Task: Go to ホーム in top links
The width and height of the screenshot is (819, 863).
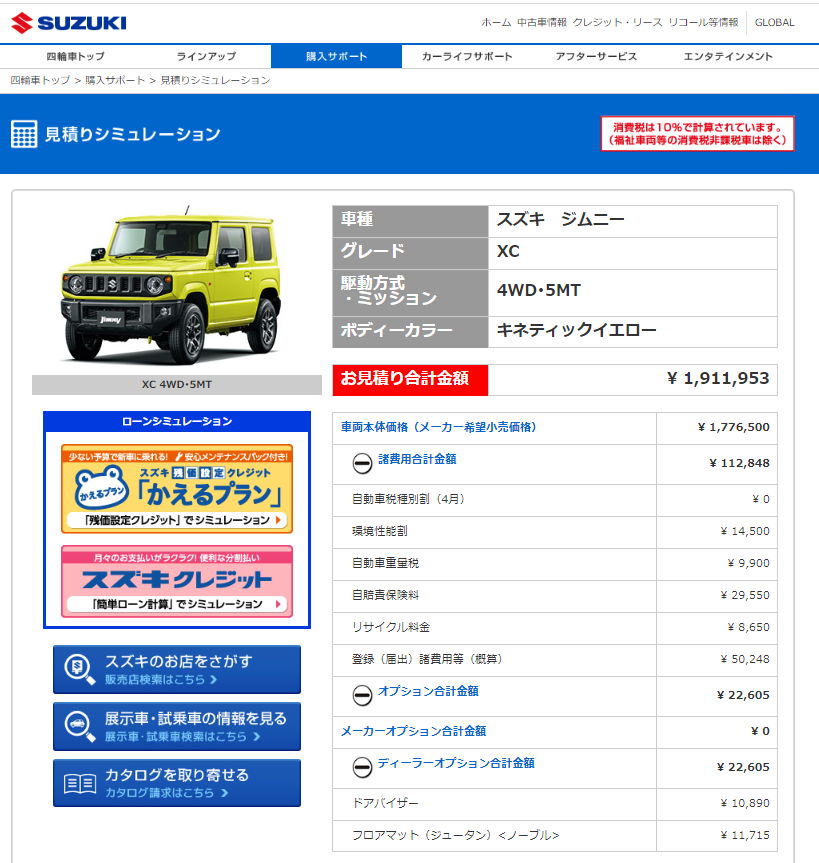Action: (496, 23)
